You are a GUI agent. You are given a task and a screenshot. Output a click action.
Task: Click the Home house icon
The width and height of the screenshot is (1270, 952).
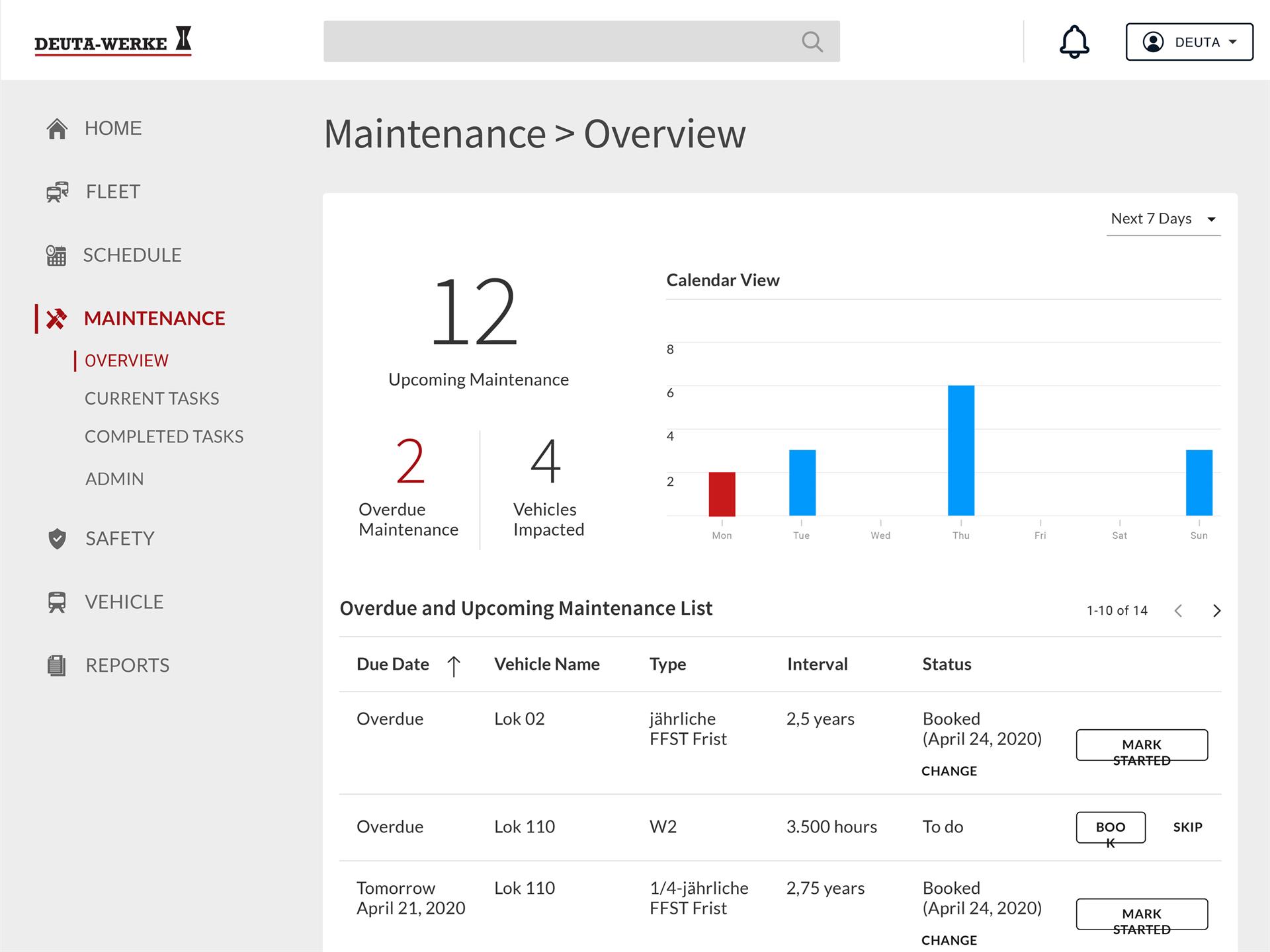[x=57, y=128]
